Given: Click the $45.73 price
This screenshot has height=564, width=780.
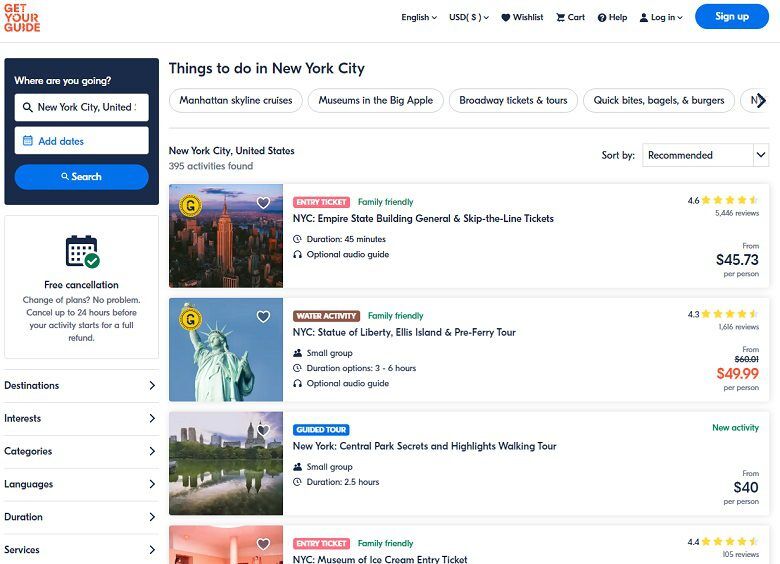Looking at the screenshot, I should point(737,260).
